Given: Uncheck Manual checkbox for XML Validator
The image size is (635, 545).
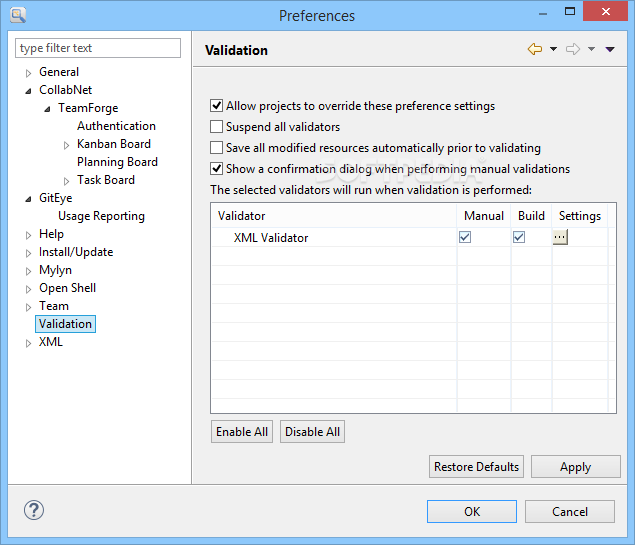Looking at the screenshot, I should (465, 237).
